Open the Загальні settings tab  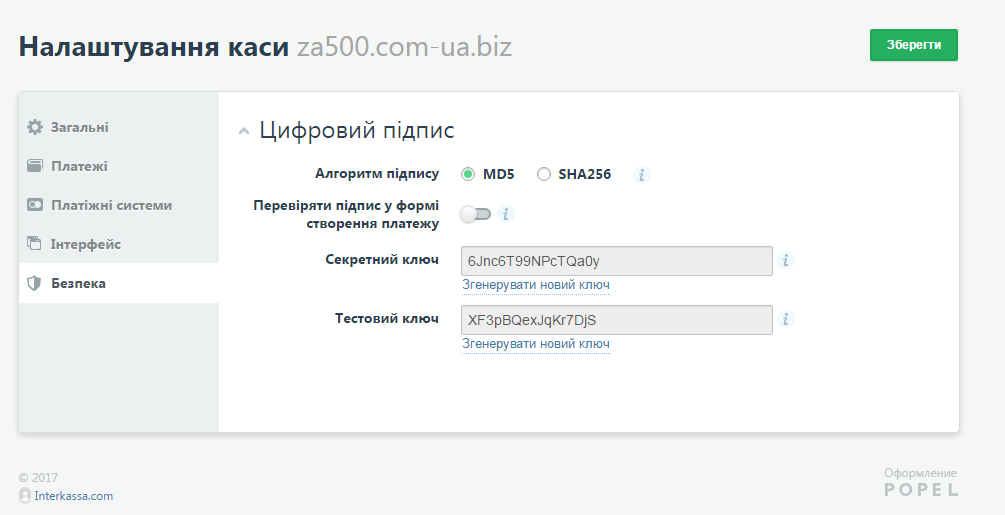(80, 127)
